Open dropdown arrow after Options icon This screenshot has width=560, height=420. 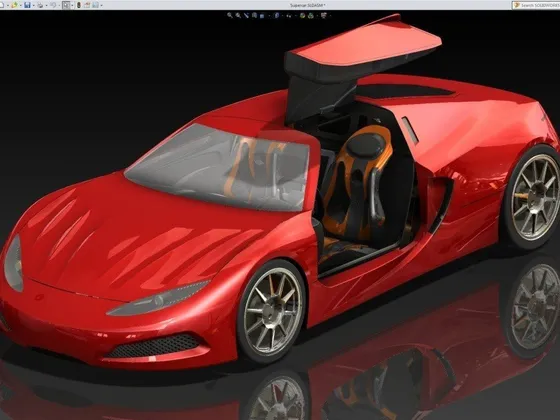tap(101, 5)
